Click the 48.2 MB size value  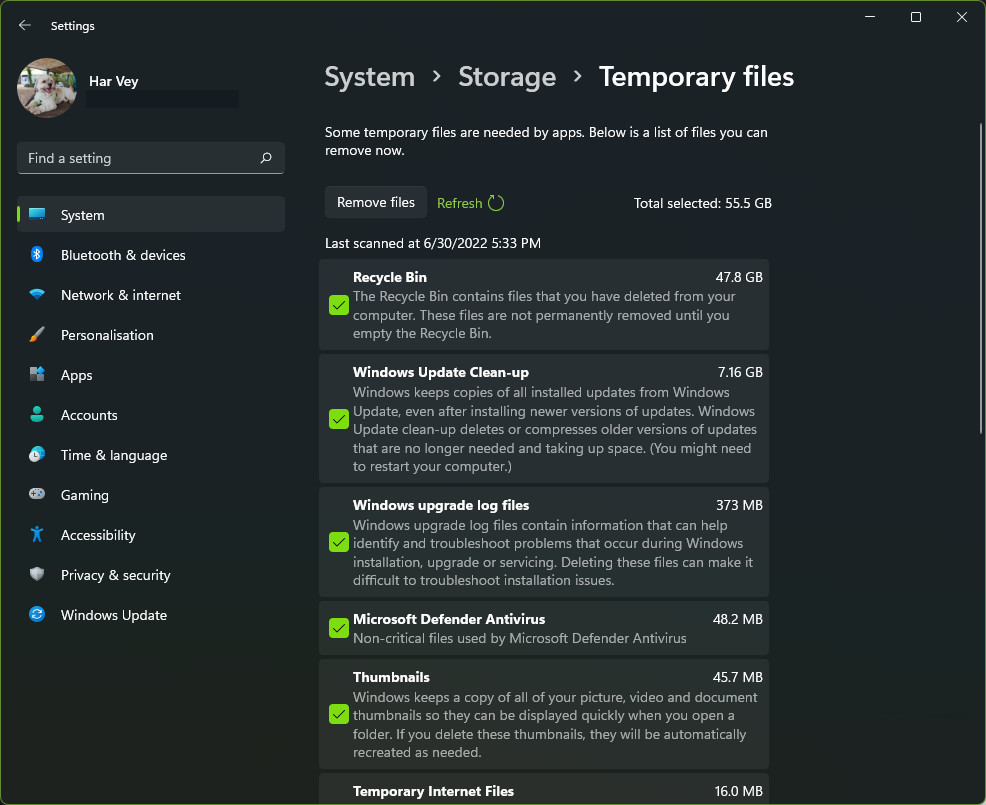738,619
